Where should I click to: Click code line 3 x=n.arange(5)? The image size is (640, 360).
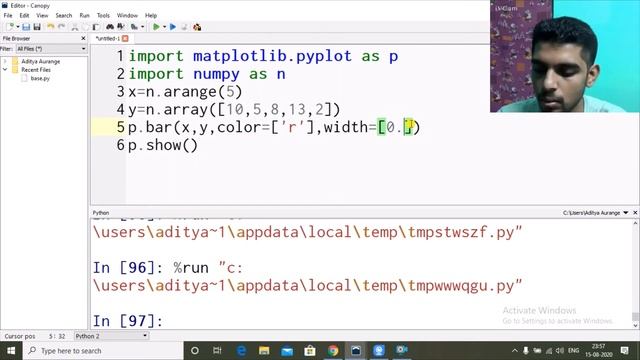click(185, 92)
